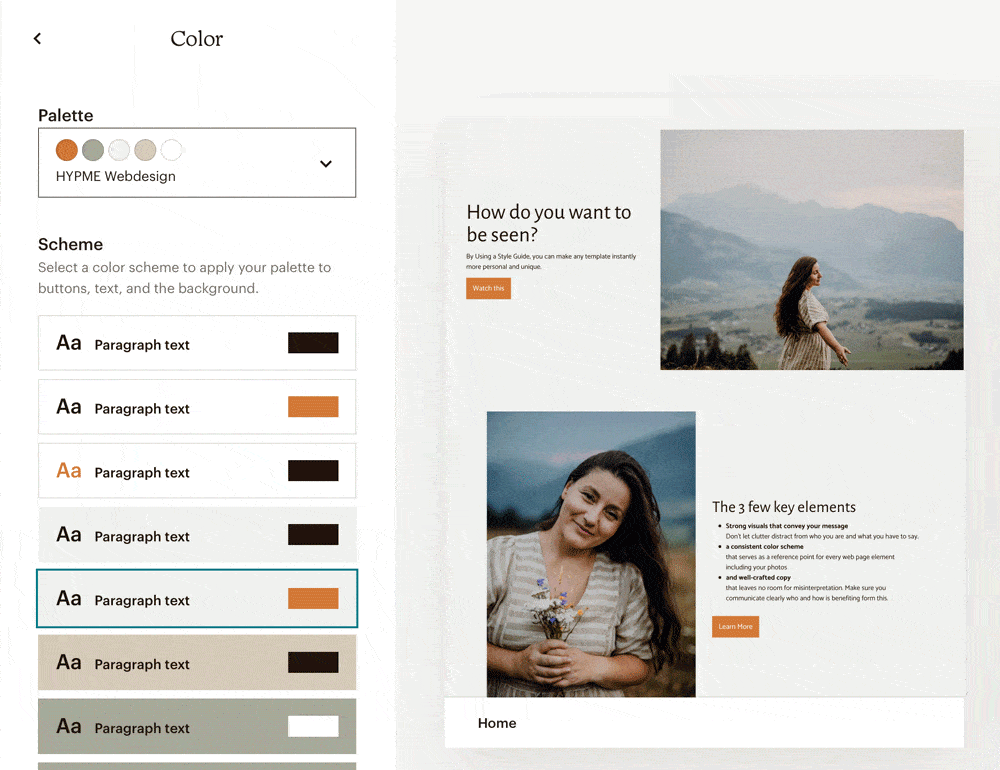Click the Watch this button in preview
The width and height of the screenshot is (1000, 770).
coord(489,288)
